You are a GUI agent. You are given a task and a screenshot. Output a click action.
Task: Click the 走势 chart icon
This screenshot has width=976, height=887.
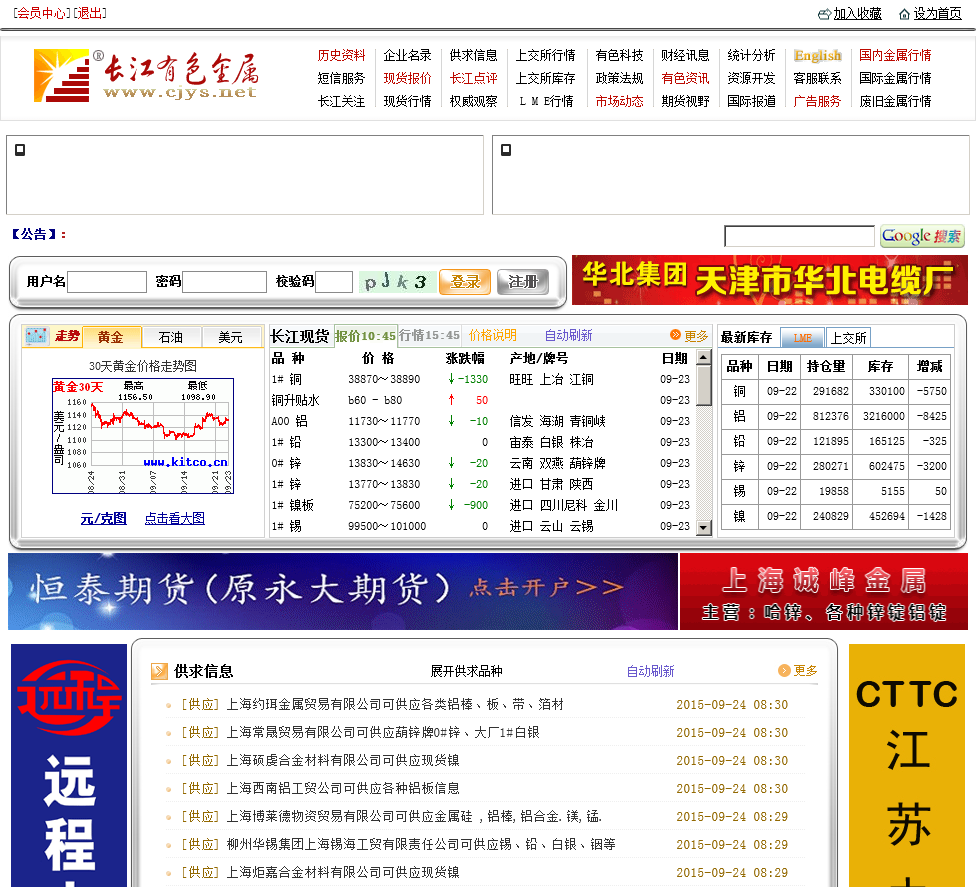coord(36,336)
